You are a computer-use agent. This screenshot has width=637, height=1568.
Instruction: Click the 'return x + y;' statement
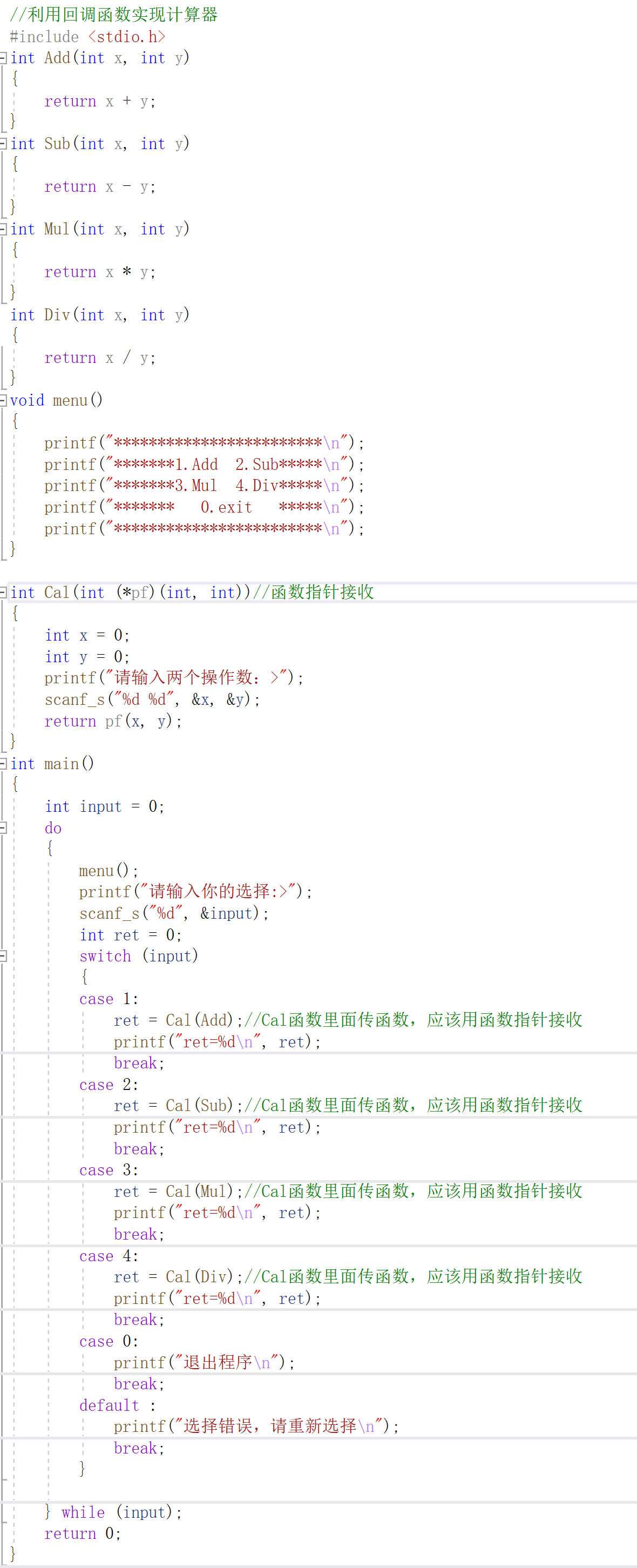[x=100, y=101]
